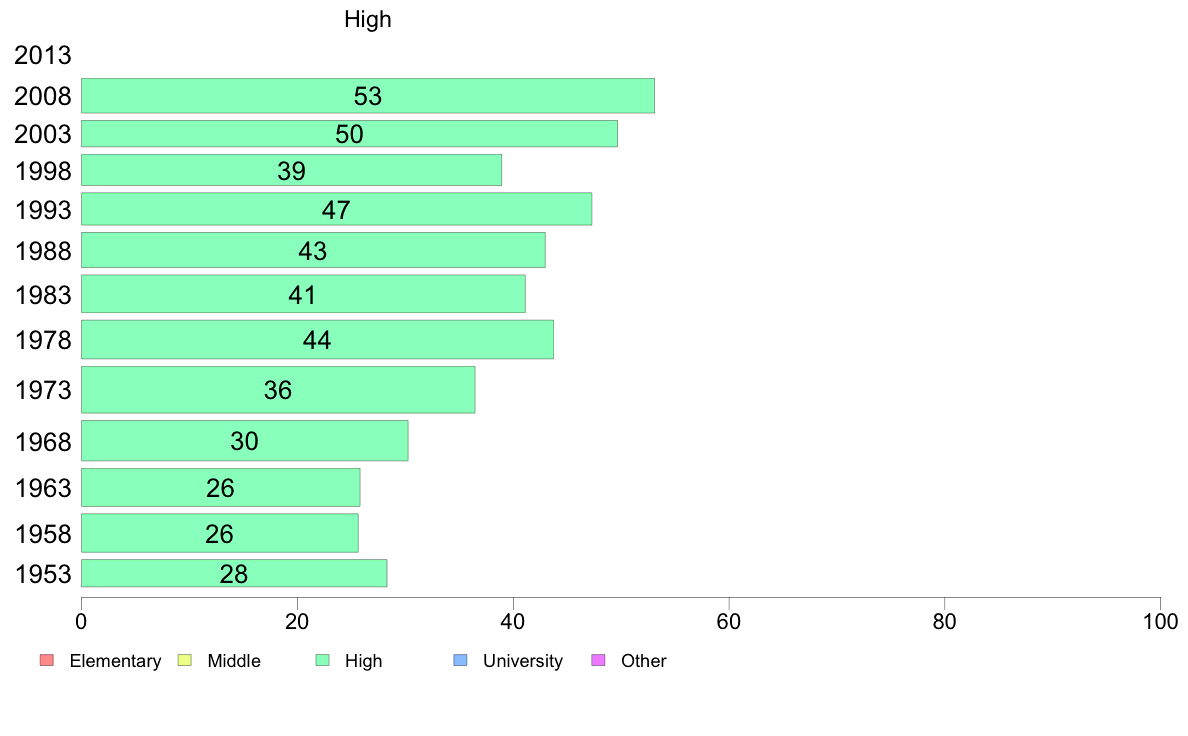Select the Elementary legend label

(115, 661)
